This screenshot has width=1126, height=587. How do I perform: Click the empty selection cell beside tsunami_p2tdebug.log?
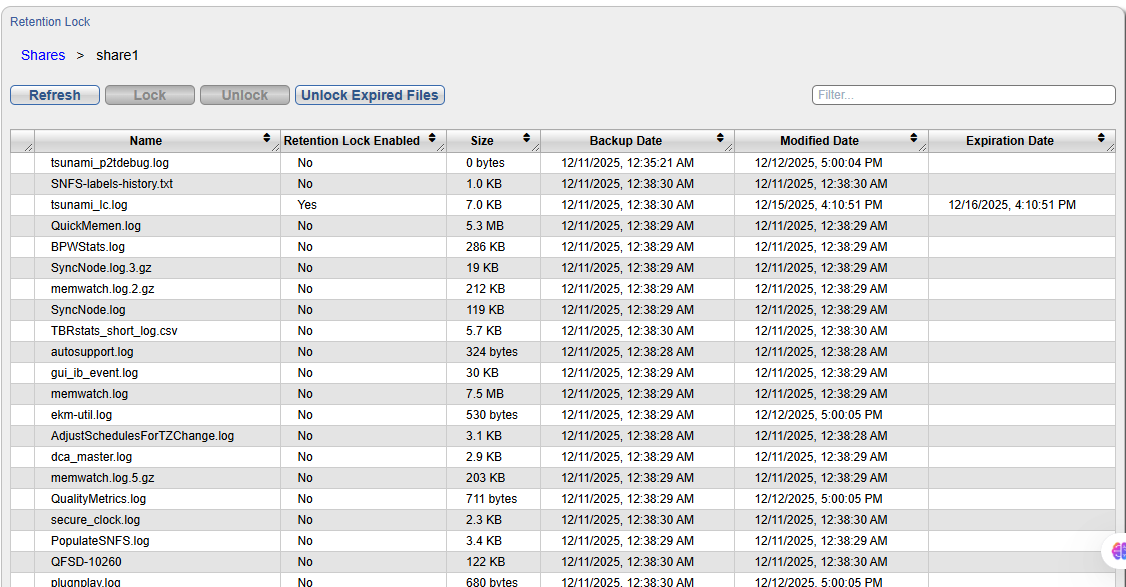click(x=22, y=163)
